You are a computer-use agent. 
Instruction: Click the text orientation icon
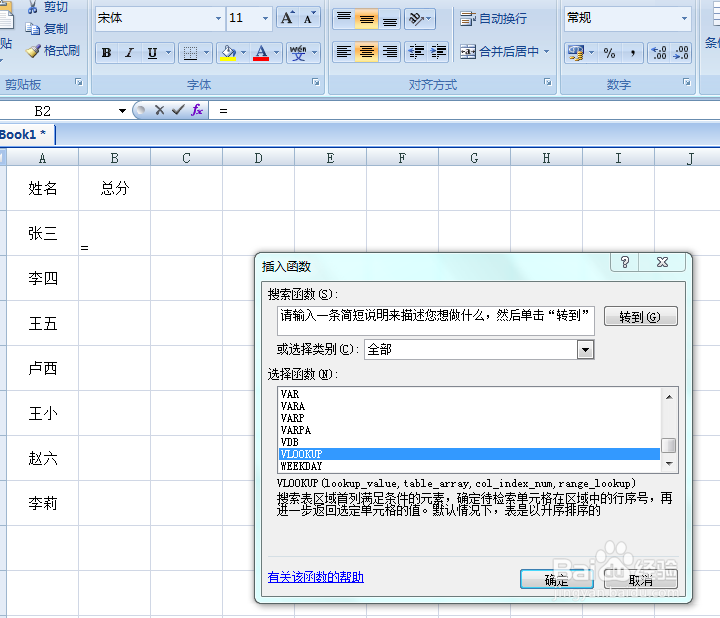coord(416,18)
